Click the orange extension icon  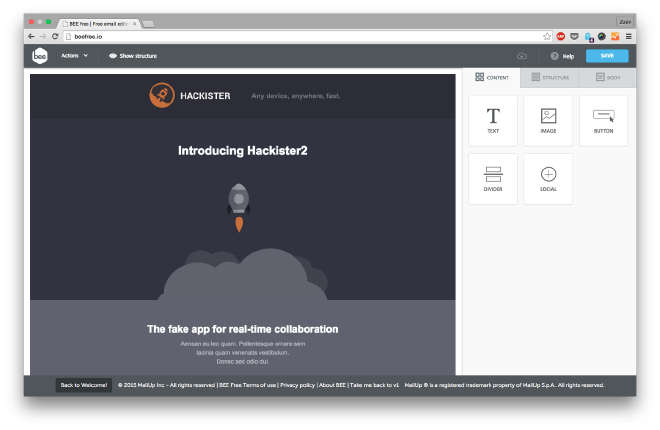point(615,37)
